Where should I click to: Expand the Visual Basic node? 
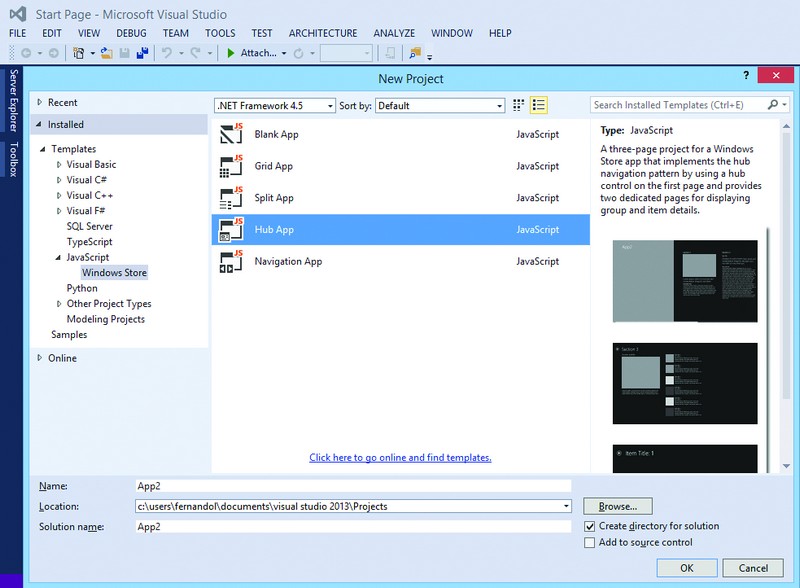(x=59, y=164)
